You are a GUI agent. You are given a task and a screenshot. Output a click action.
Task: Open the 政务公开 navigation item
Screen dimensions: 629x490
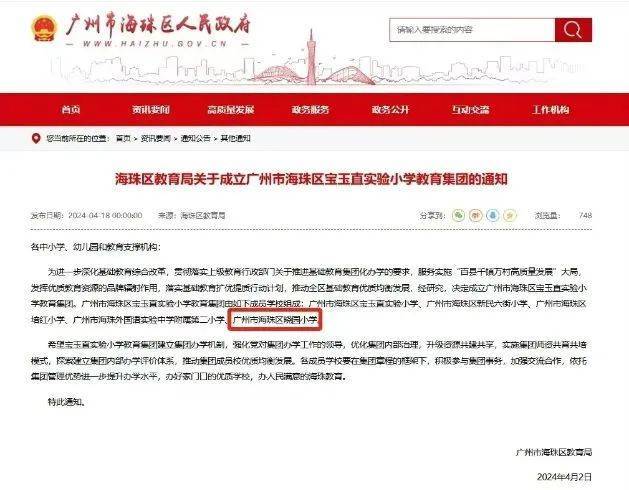pos(390,110)
